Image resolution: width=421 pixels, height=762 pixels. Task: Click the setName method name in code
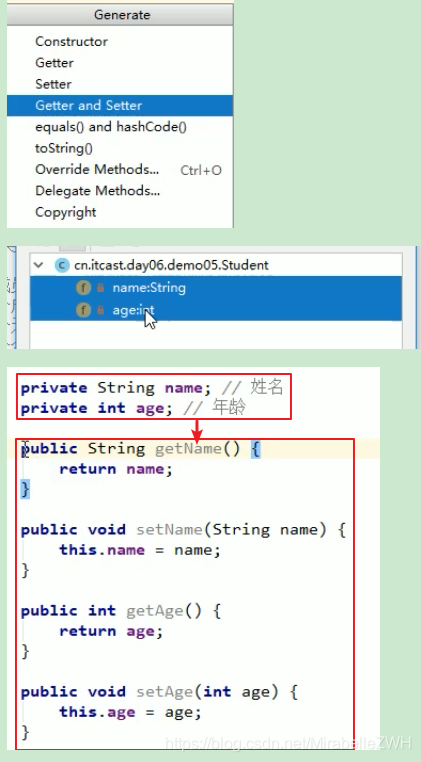point(169,530)
